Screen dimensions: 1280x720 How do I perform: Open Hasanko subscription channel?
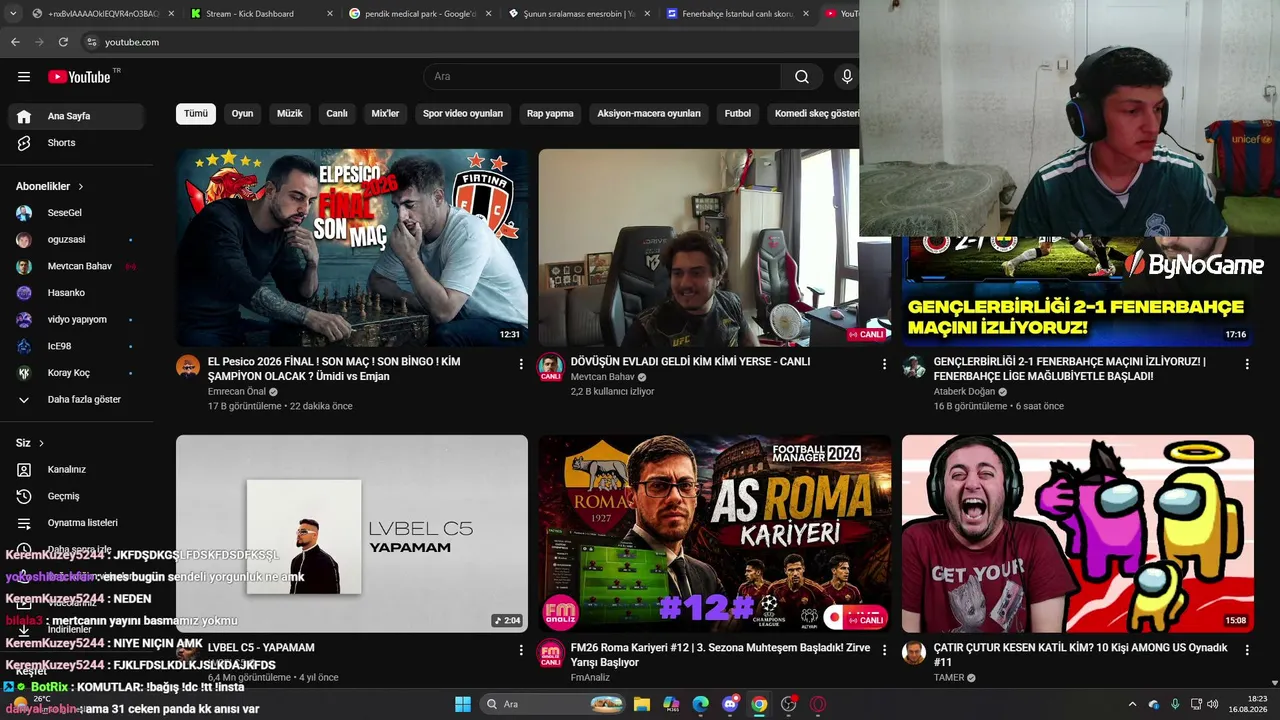pyautogui.click(x=76, y=293)
